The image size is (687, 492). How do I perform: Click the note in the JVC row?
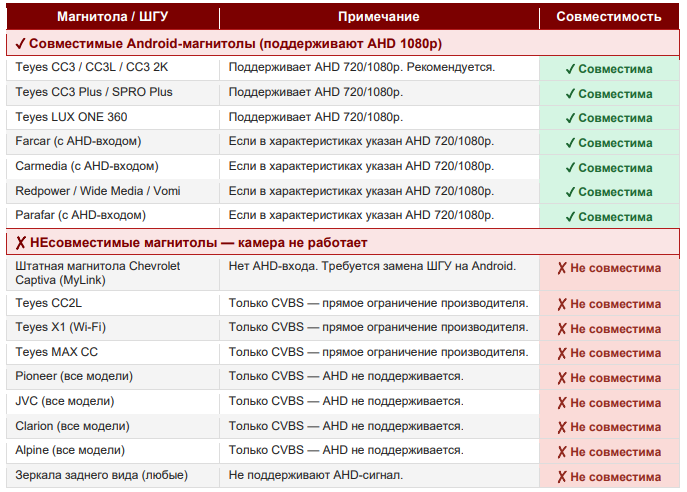pos(346,401)
